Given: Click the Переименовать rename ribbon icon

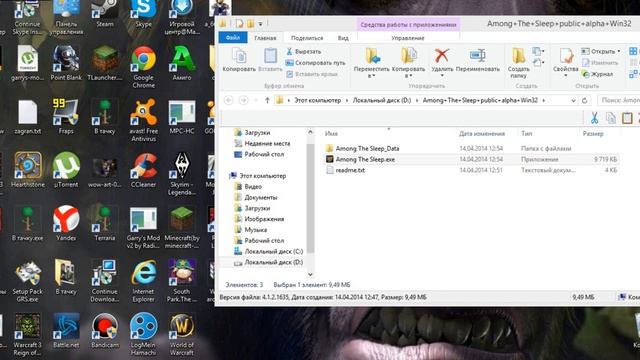Looking at the screenshot, I should (x=478, y=60).
